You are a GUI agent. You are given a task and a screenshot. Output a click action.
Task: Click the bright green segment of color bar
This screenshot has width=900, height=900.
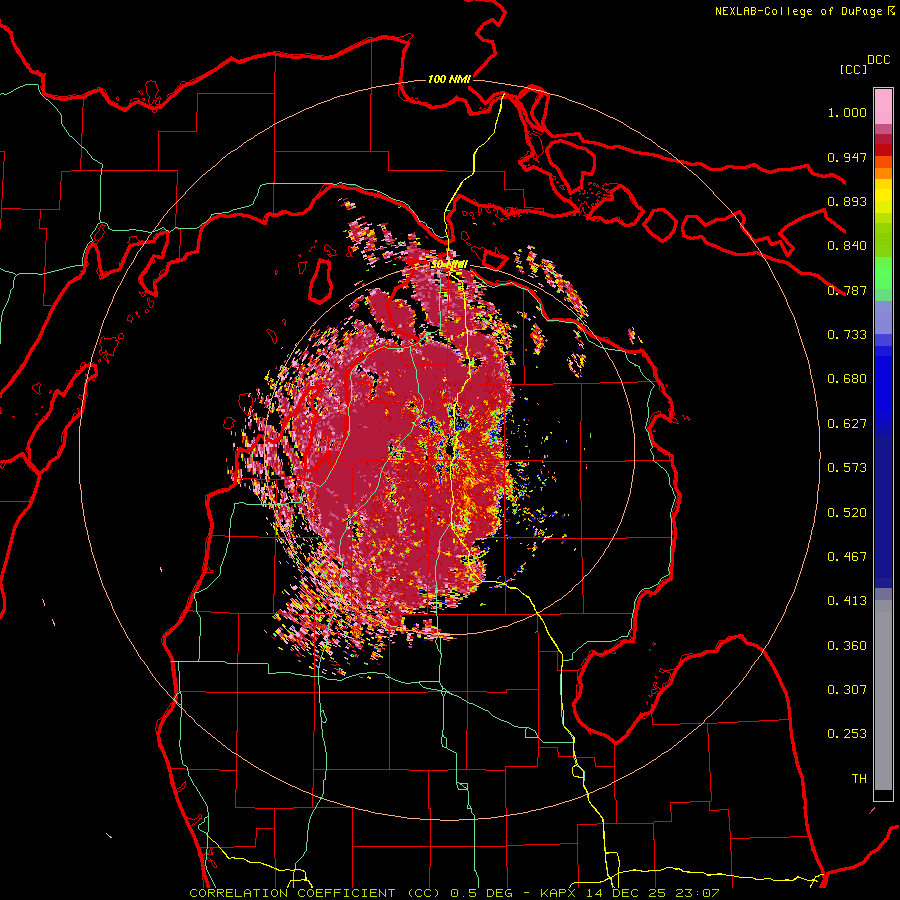coord(883,273)
